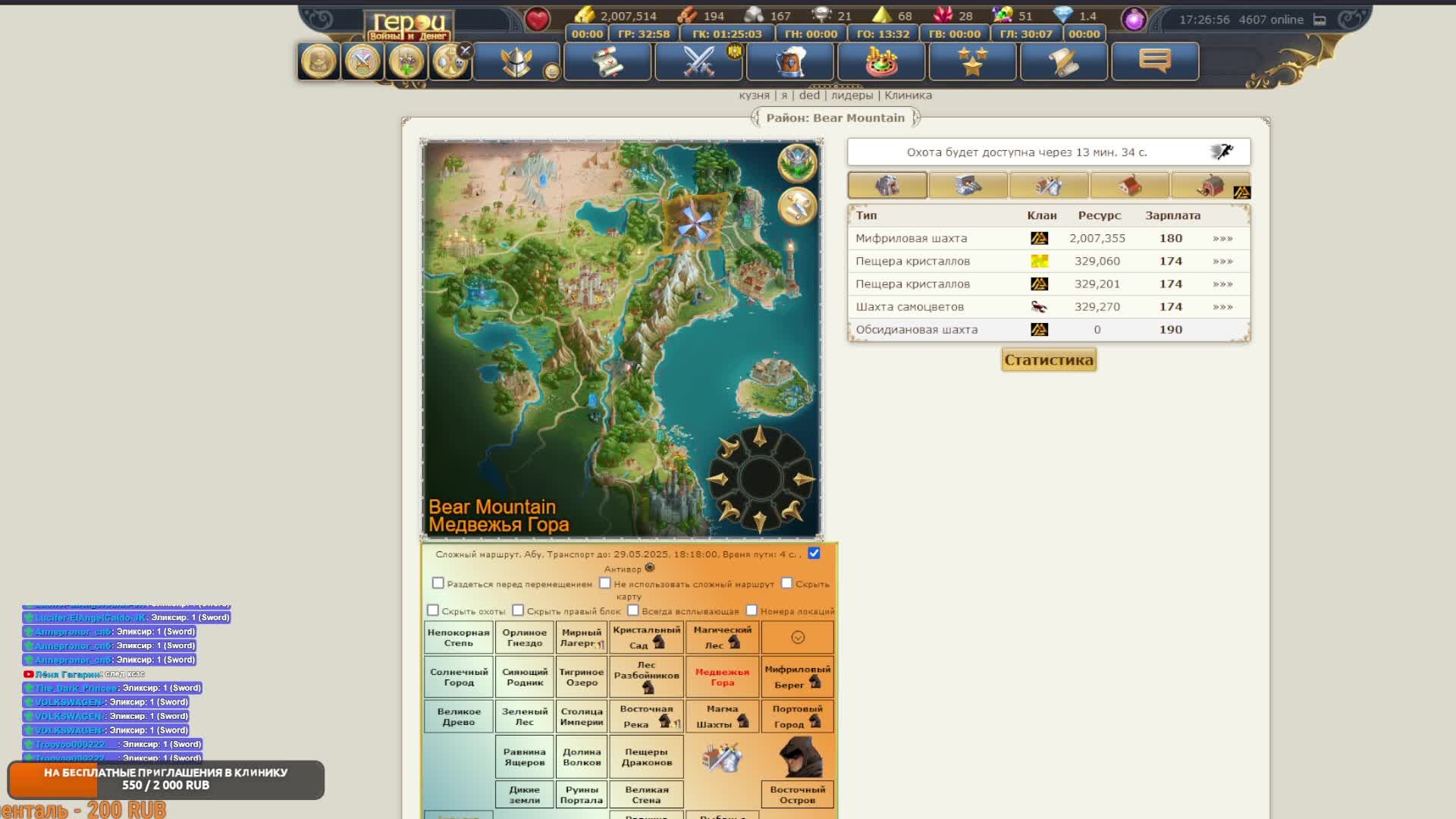Click the game logo Герои Войны и Денег

pyautogui.click(x=409, y=26)
